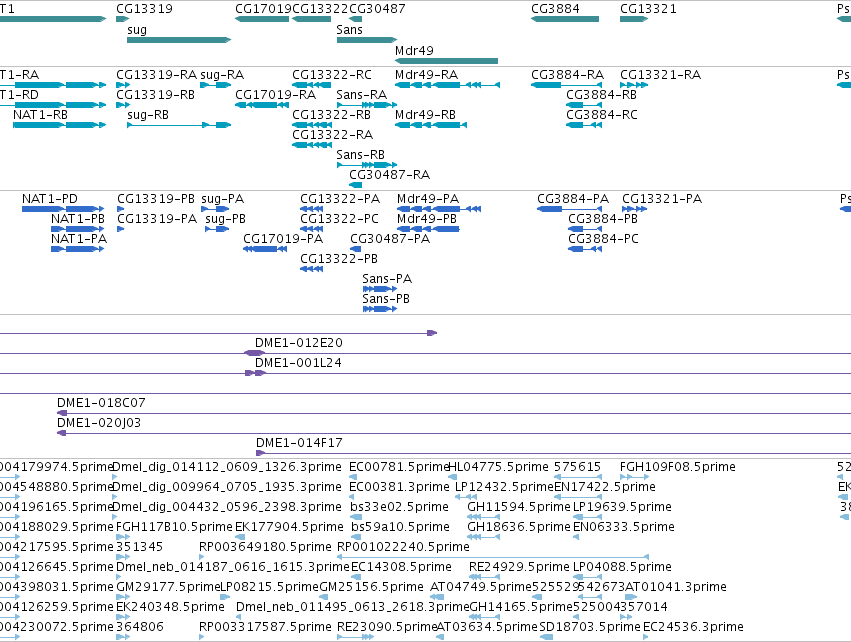The height and width of the screenshot is (642, 851).
Task: Click the CG13319-RA transcript label
Action: coord(156,75)
